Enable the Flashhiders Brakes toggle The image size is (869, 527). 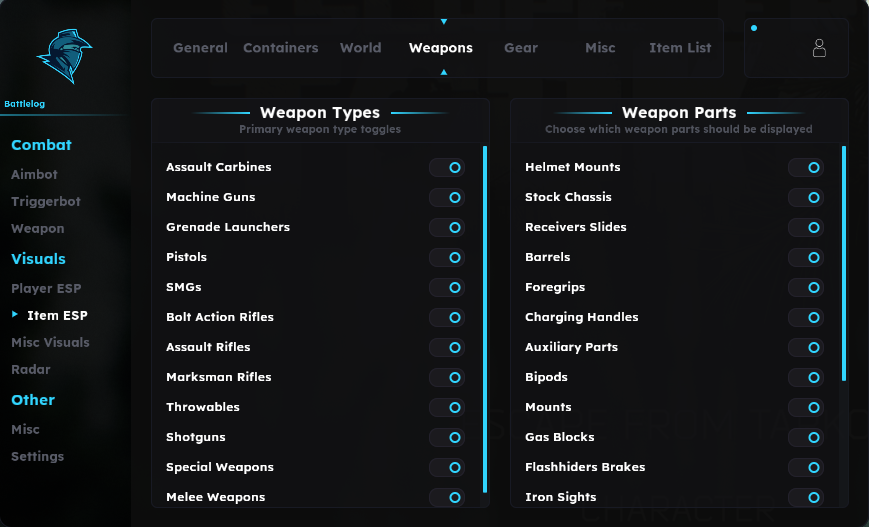point(806,467)
